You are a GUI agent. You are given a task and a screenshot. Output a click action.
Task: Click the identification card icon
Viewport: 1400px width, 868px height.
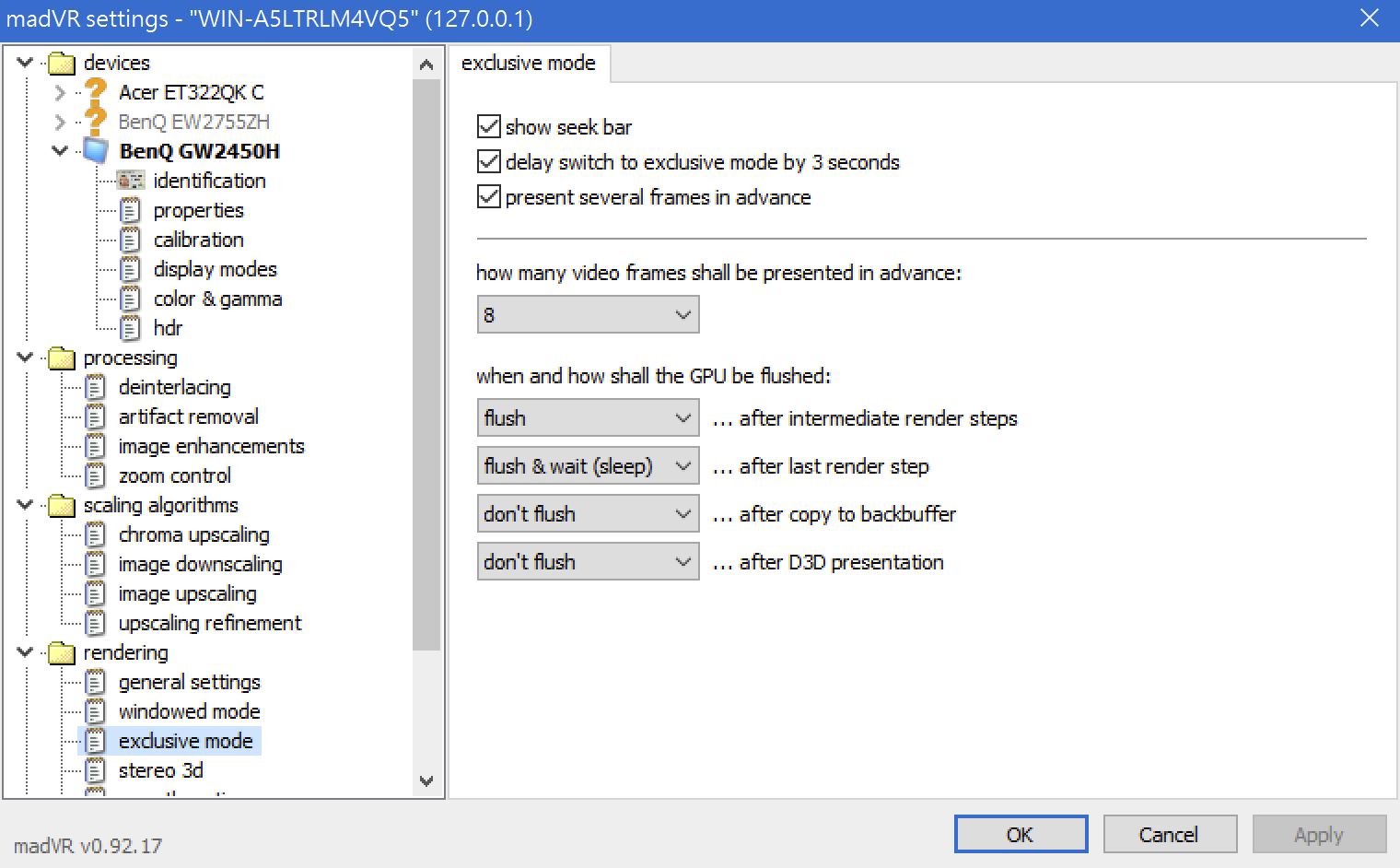pyautogui.click(x=131, y=181)
